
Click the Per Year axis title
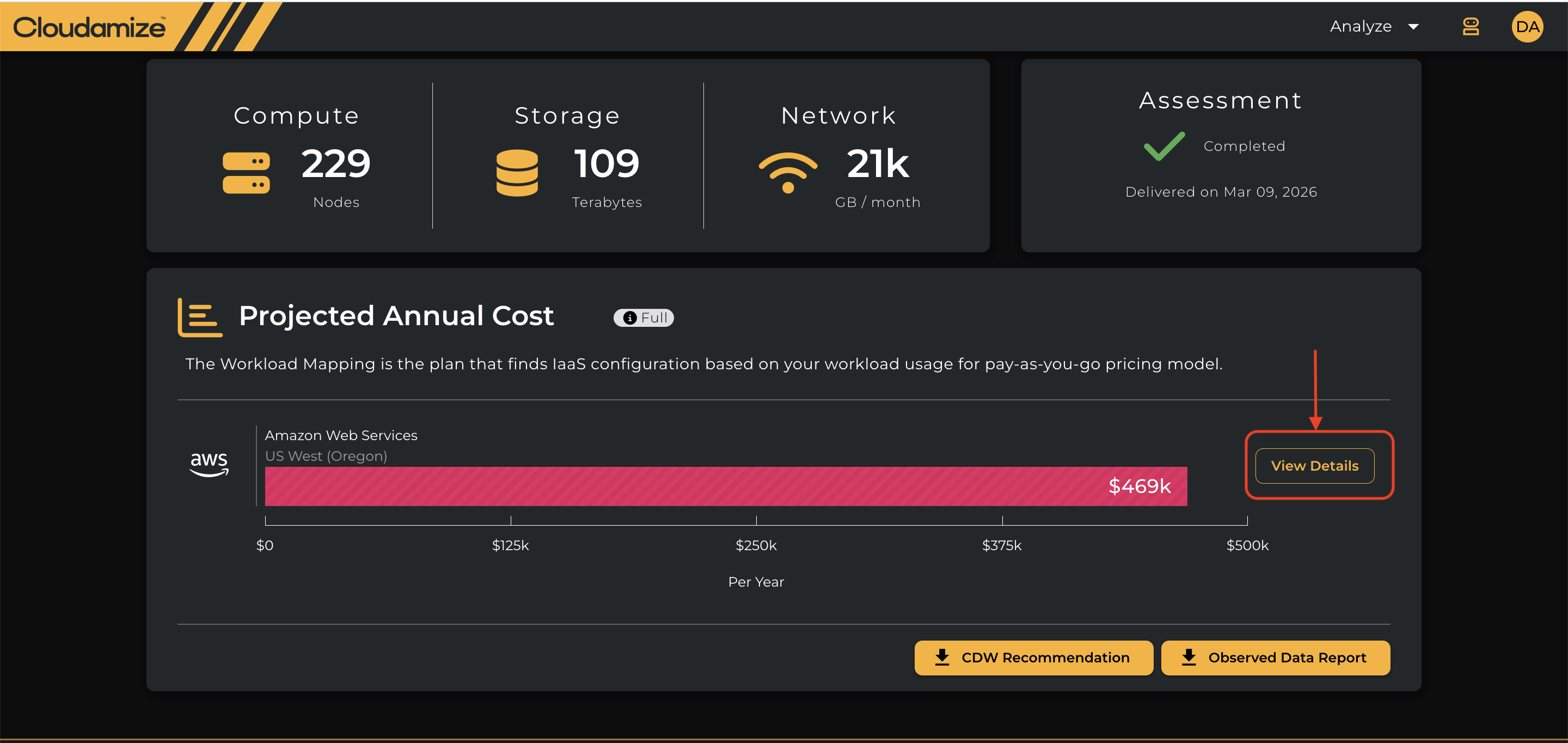(756, 582)
